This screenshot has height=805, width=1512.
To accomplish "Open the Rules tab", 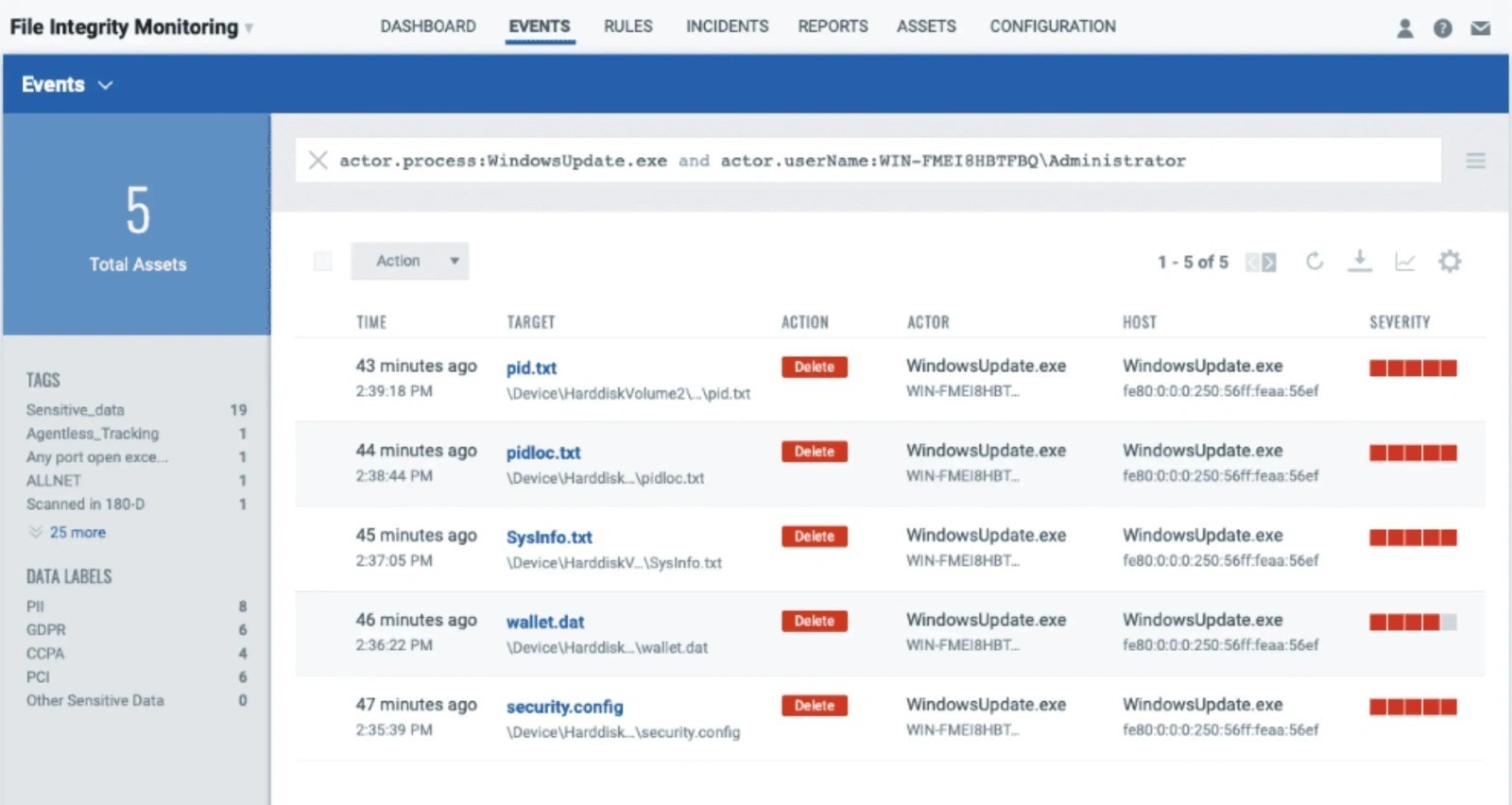I will (628, 26).
